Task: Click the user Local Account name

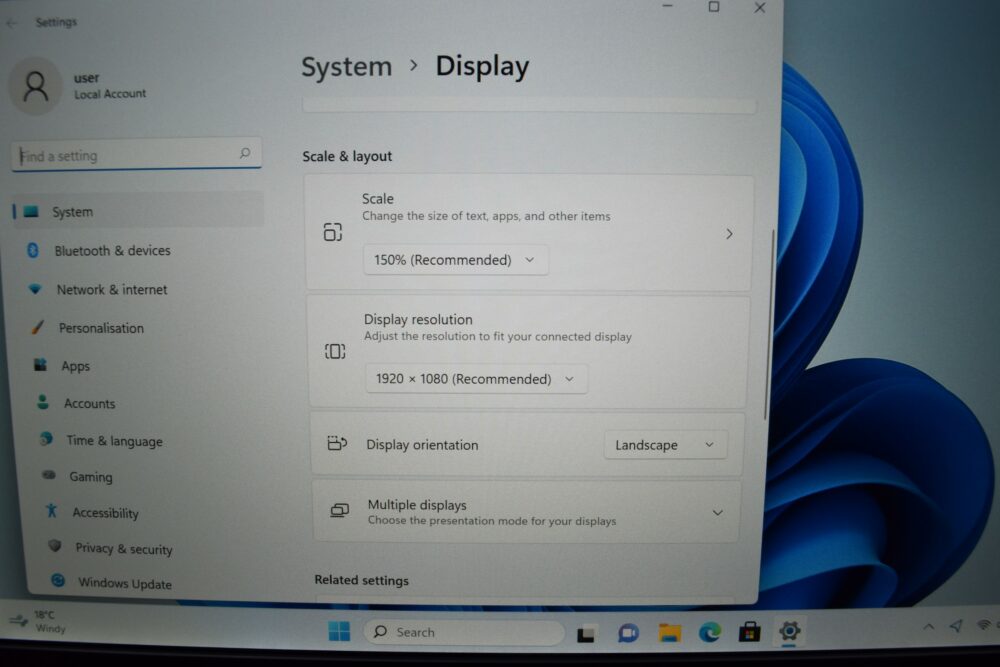Action: coord(110,86)
